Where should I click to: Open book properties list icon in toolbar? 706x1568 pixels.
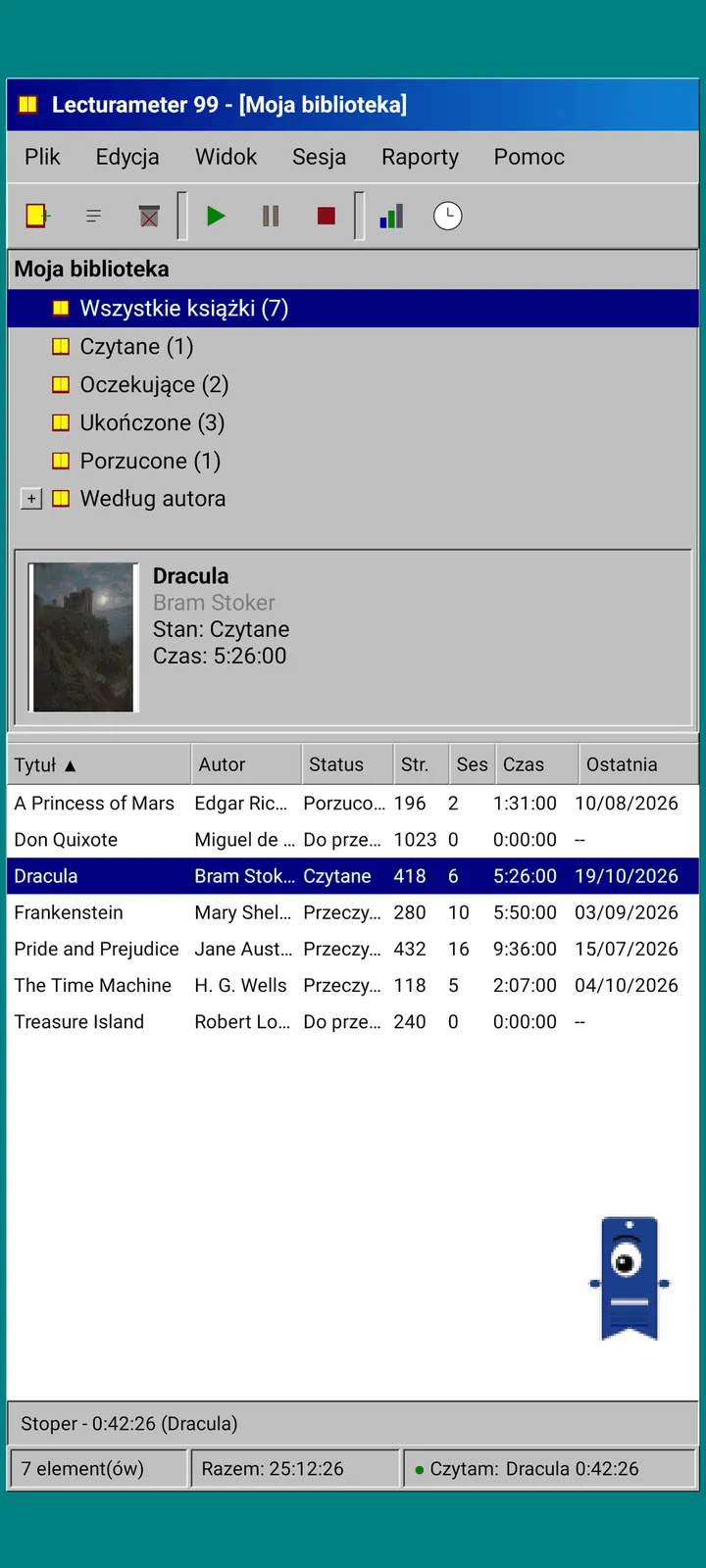point(93,216)
